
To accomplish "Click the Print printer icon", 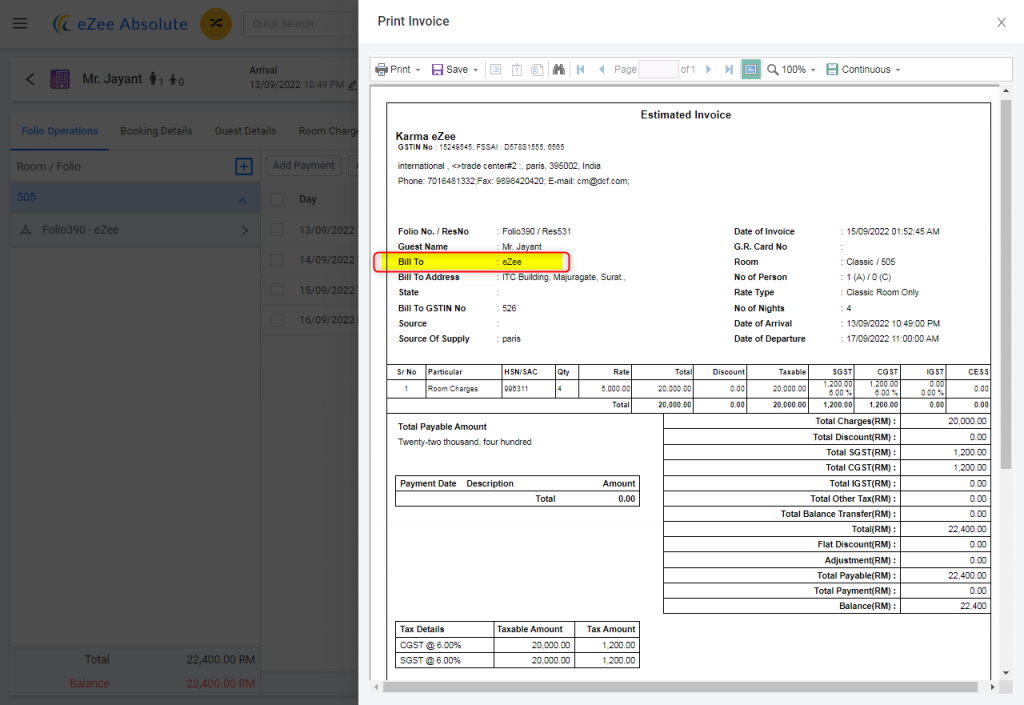I will click(x=381, y=69).
